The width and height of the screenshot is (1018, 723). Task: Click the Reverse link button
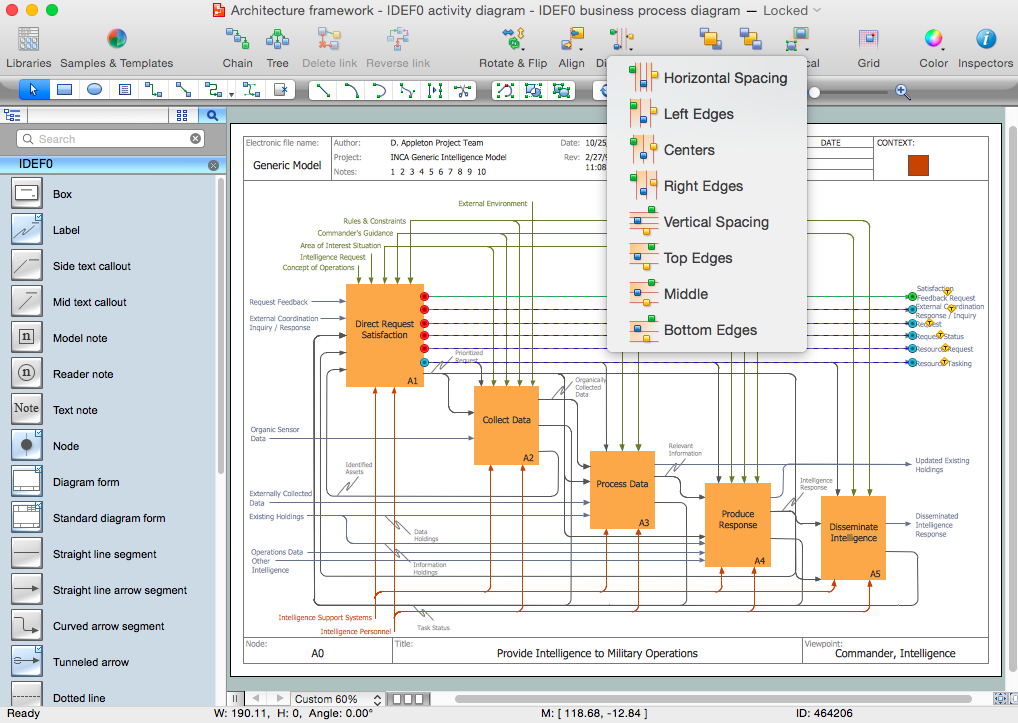click(x=398, y=44)
